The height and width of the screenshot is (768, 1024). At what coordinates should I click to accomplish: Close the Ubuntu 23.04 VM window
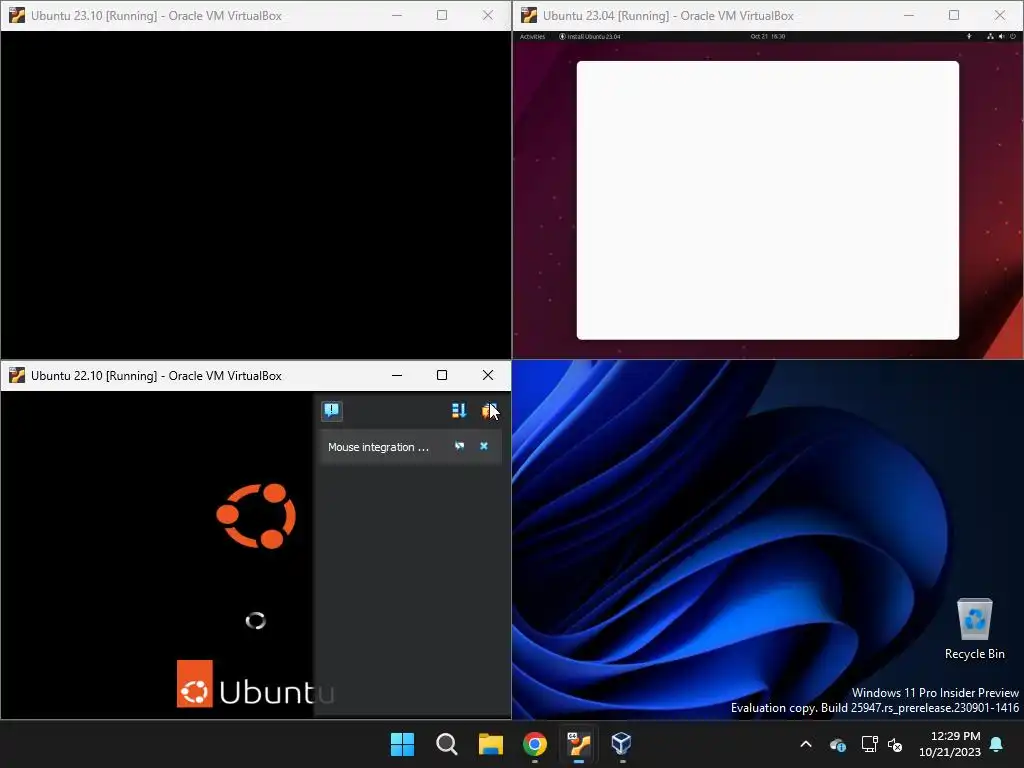pyautogui.click(x=1000, y=15)
